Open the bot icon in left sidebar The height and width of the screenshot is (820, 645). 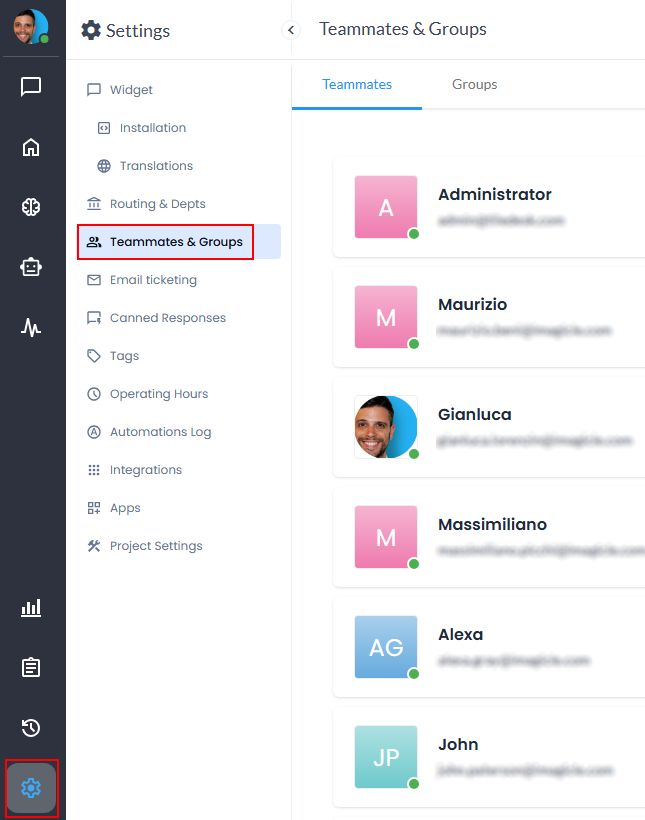point(31,267)
